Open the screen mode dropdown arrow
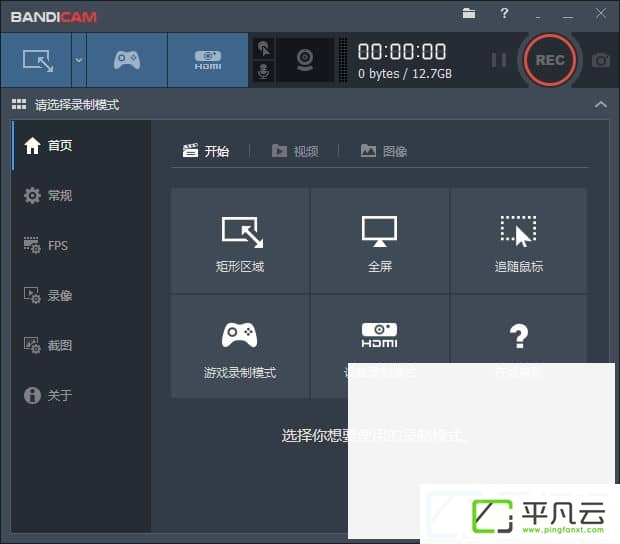The image size is (620, 544). coord(79,60)
